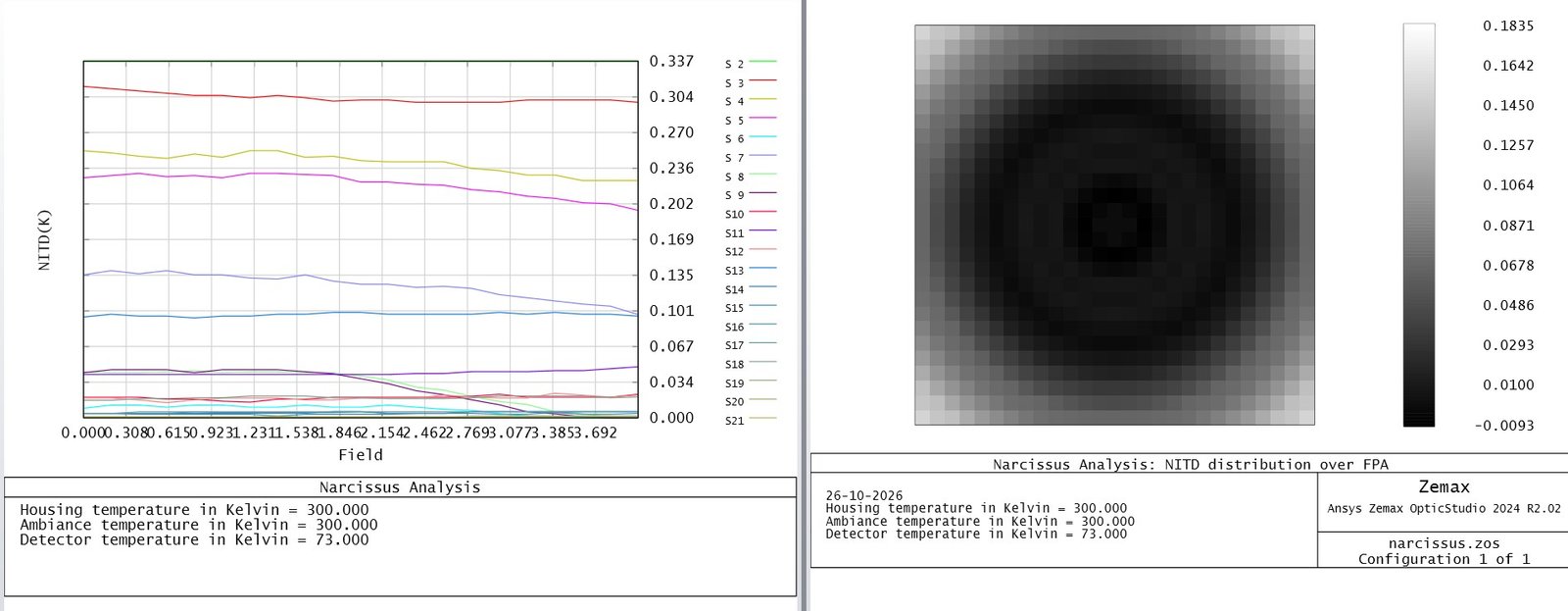Click legend entry S11

click(751, 232)
